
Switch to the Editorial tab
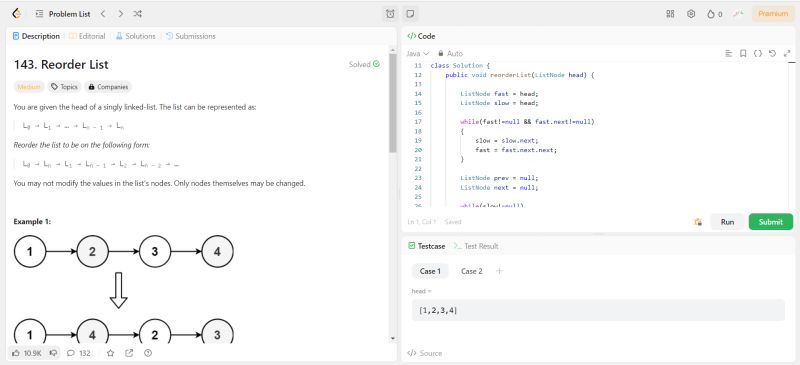87,36
